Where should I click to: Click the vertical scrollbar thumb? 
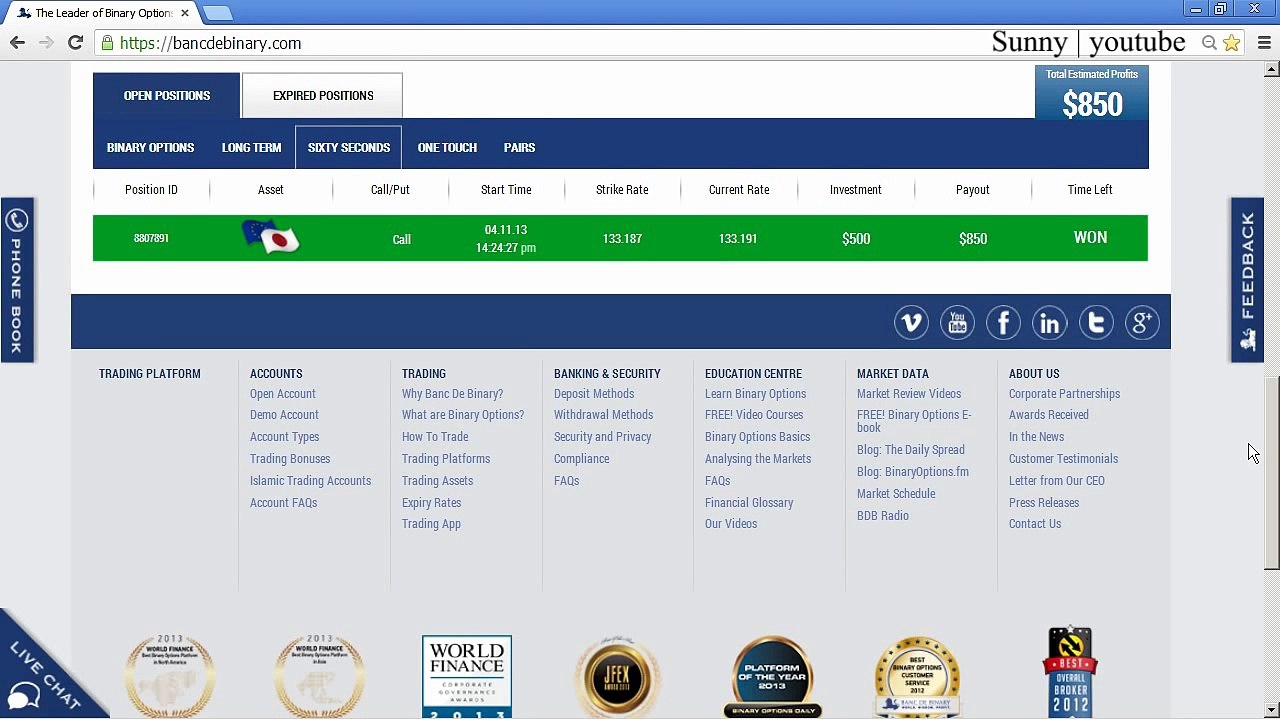tap(1271, 472)
